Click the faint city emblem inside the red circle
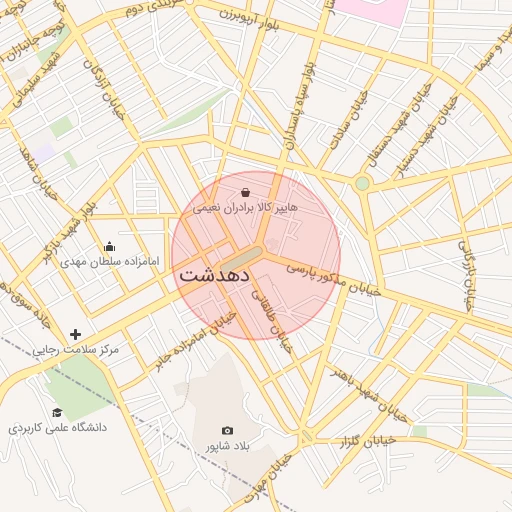Viewport: 512px width, 512px height. point(272,245)
